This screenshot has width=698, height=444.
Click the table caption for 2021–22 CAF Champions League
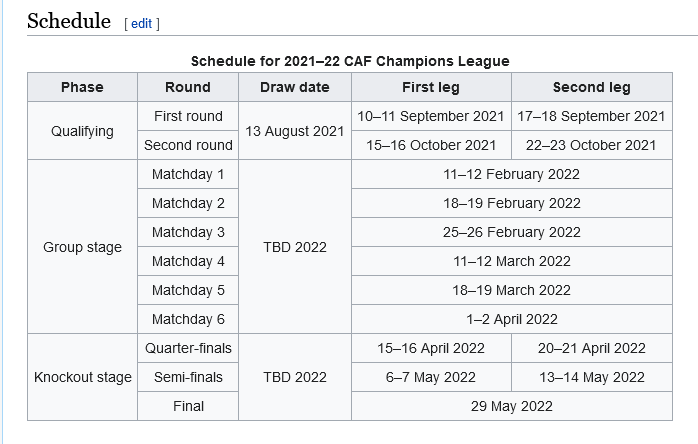point(350,61)
